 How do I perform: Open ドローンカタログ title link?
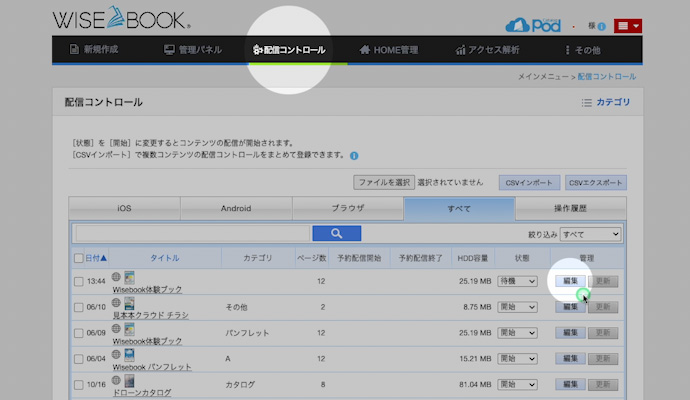click(x=142, y=393)
